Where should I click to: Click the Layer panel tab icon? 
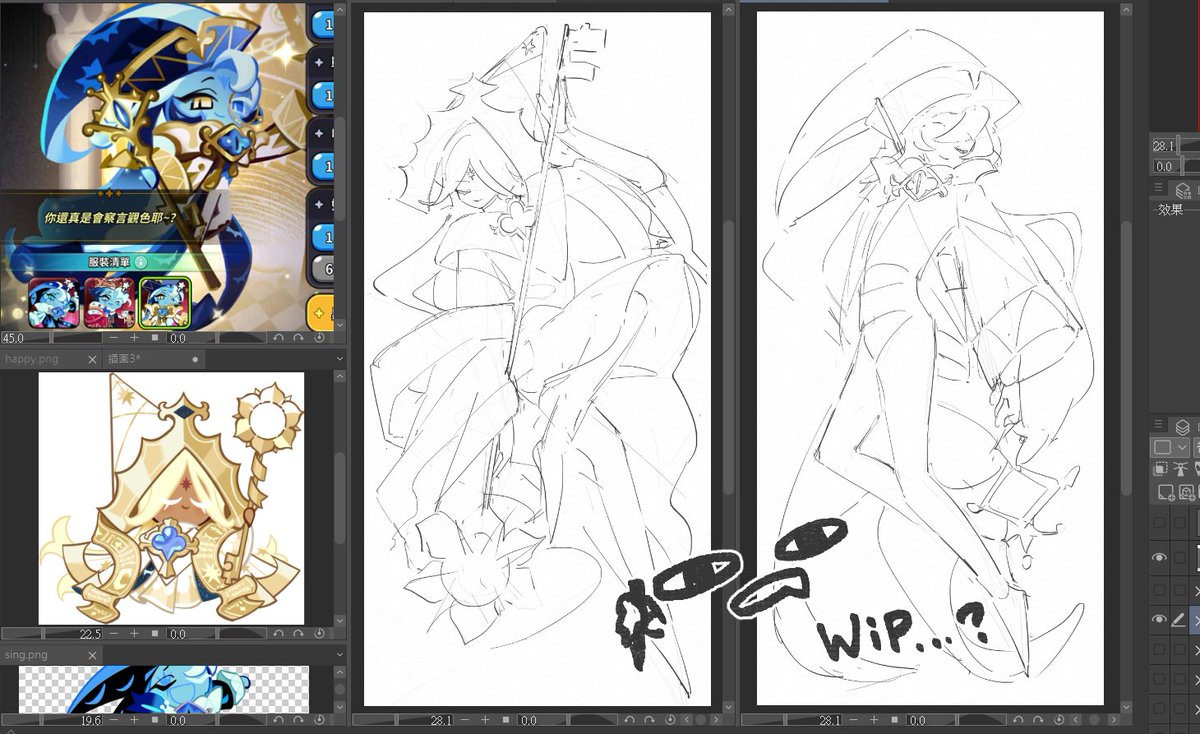tap(1182, 426)
